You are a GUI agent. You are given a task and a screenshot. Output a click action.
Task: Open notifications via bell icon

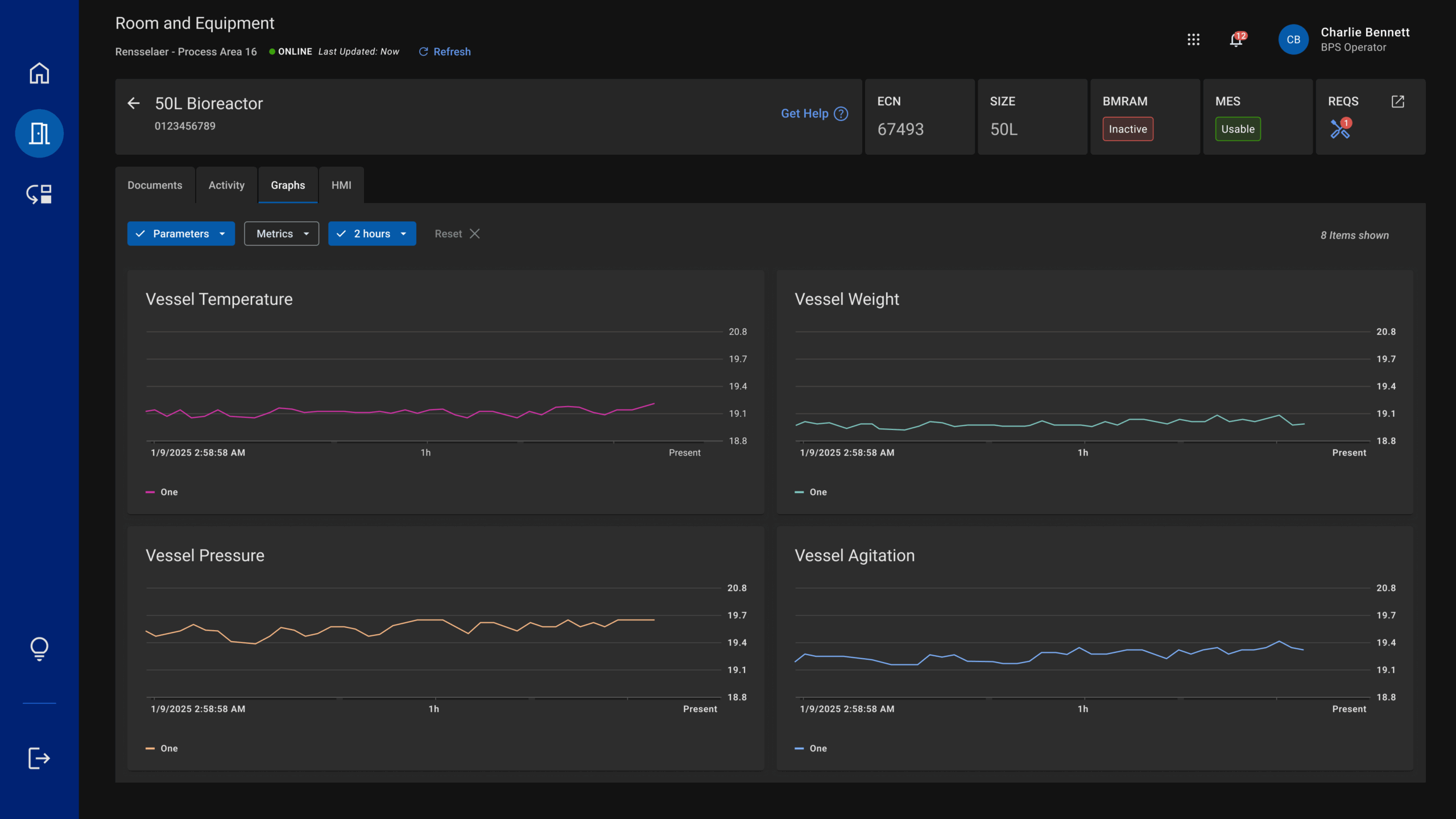(1236, 40)
